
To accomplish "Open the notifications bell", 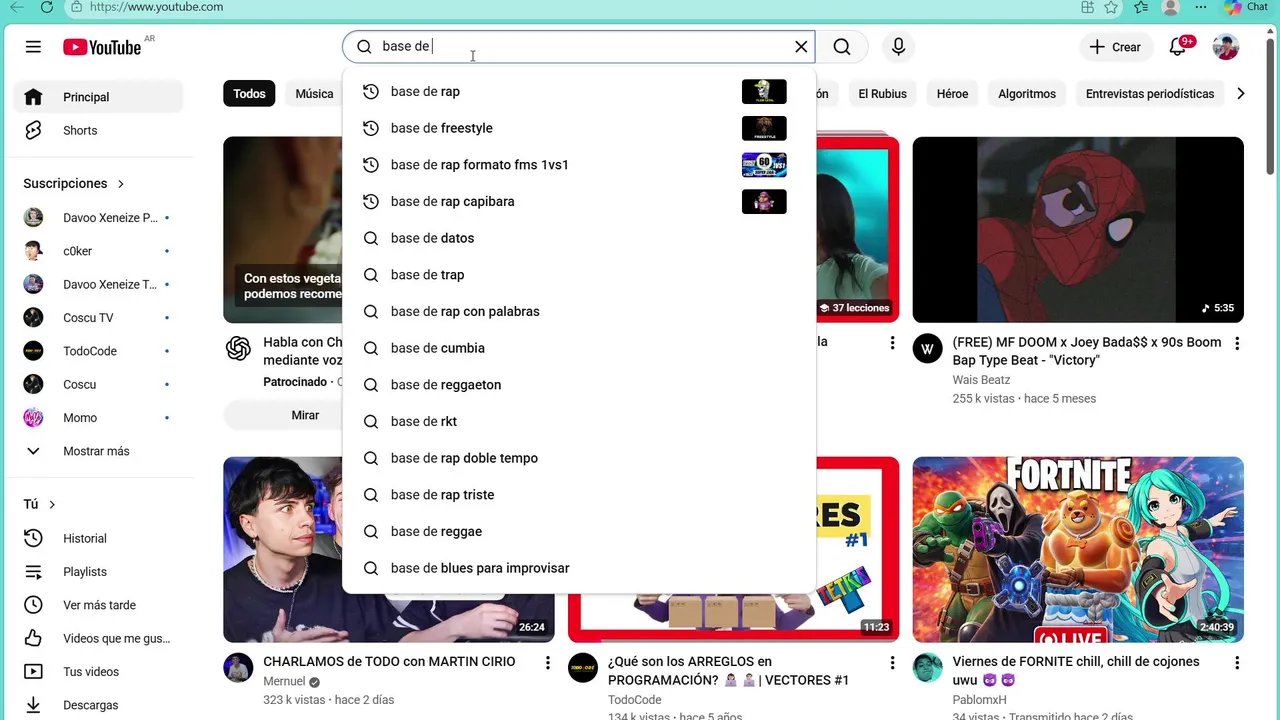I will click(1178, 47).
